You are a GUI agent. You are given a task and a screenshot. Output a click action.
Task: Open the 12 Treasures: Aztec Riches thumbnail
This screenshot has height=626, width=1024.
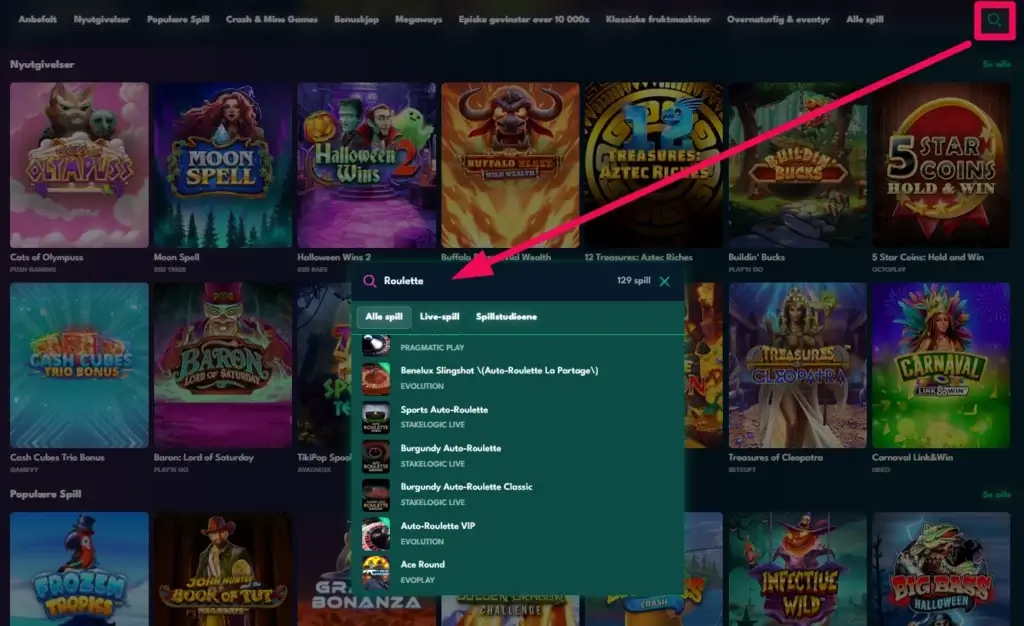pyautogui.click(x=654, y=164)
